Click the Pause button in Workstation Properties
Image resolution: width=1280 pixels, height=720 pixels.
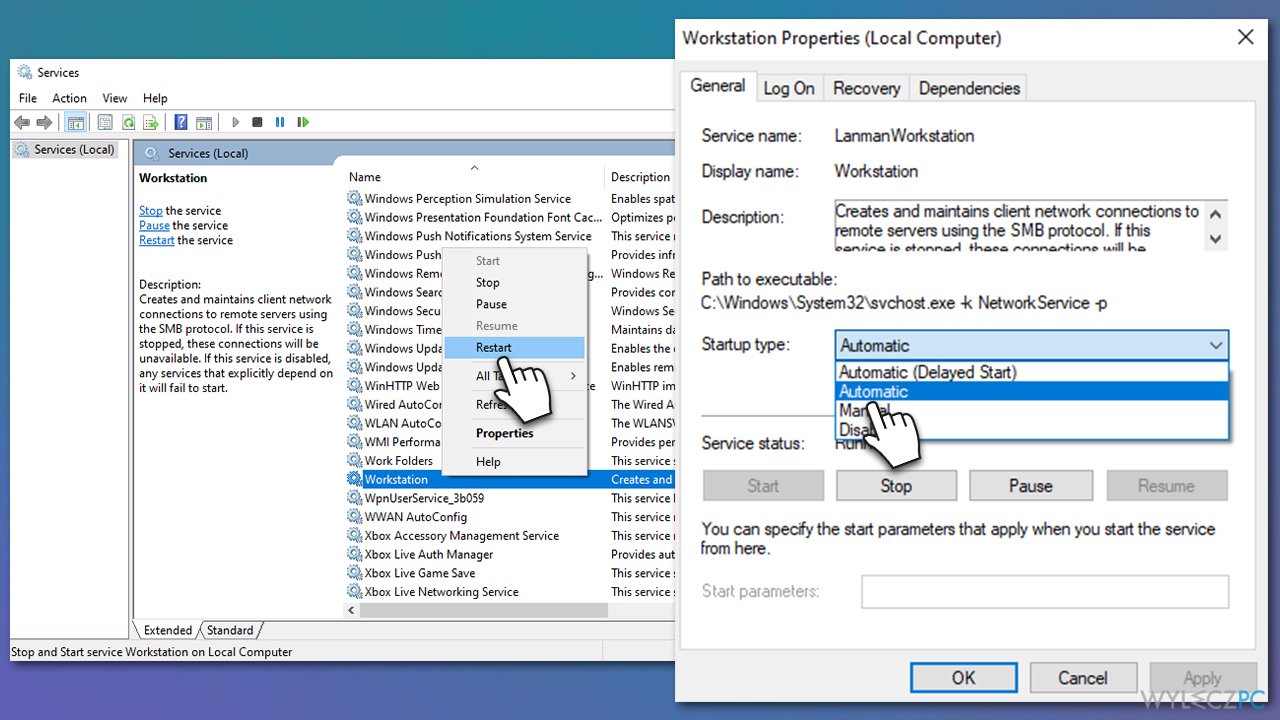click(x=1030, y=486)
